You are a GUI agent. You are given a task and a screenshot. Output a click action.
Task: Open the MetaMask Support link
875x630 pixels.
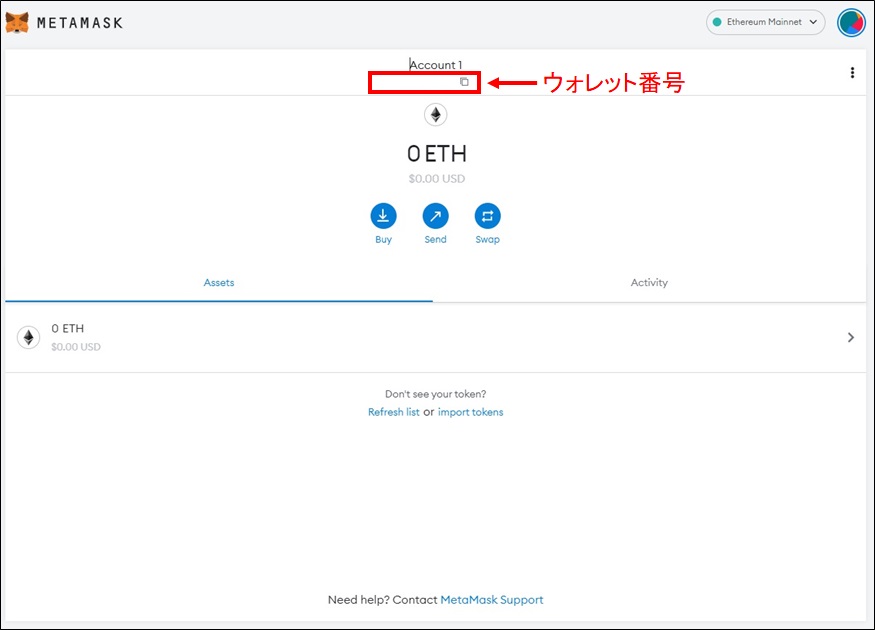pos(492,600)
